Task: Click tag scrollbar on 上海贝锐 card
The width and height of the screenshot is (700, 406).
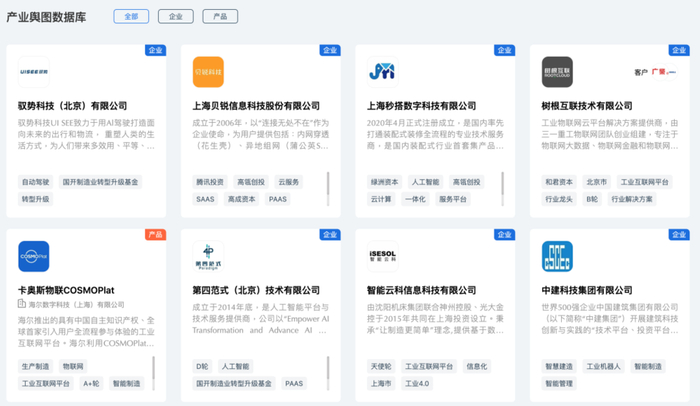Action: (328, 189)
